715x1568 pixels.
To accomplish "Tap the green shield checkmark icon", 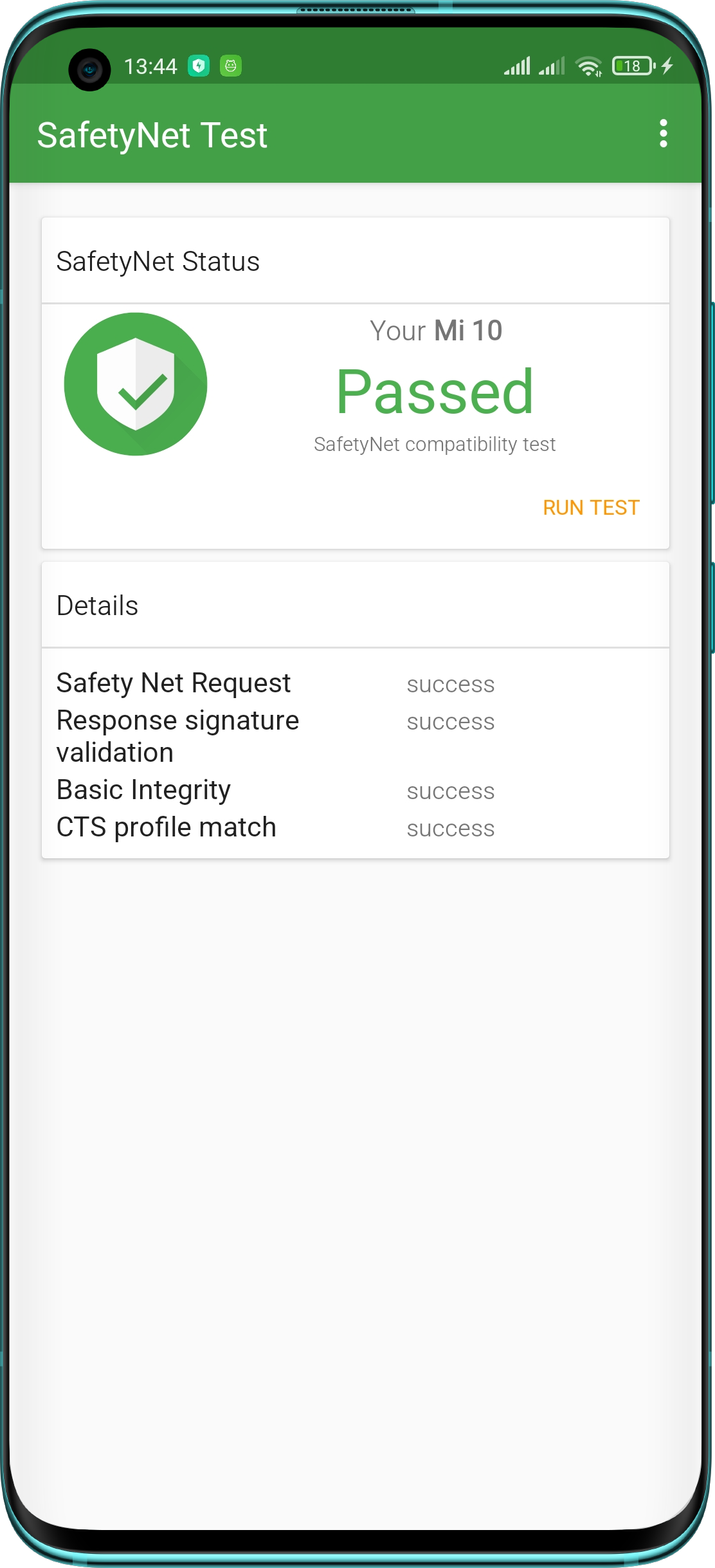I will [x=136, y=384].
